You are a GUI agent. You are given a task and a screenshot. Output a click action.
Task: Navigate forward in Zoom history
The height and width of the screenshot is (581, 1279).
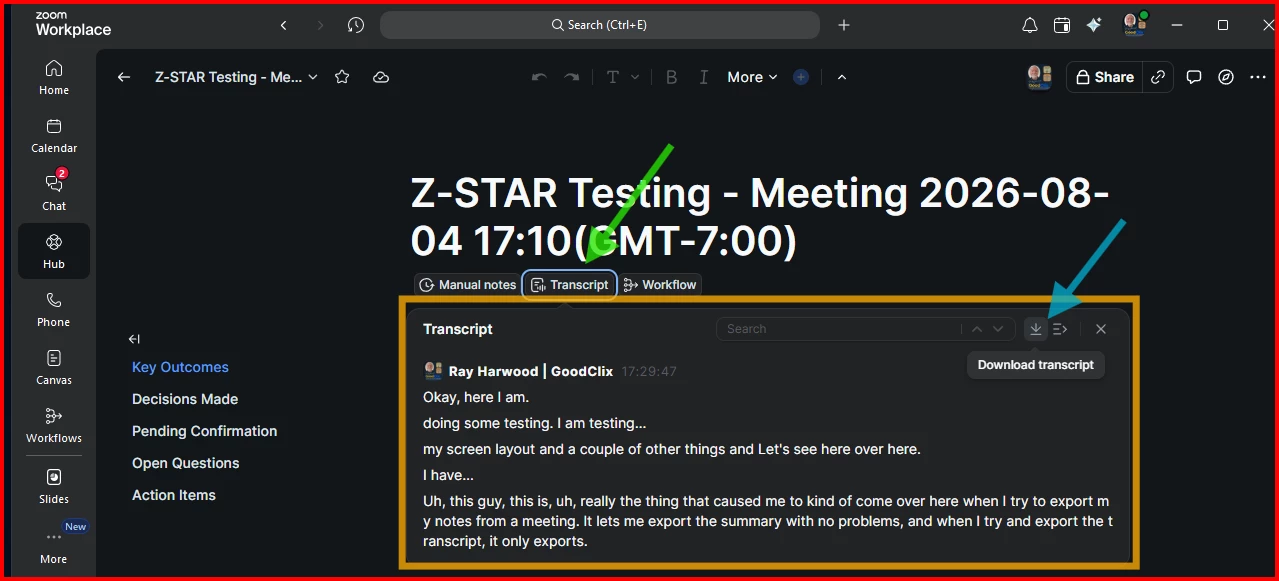[x=320, y=25]
